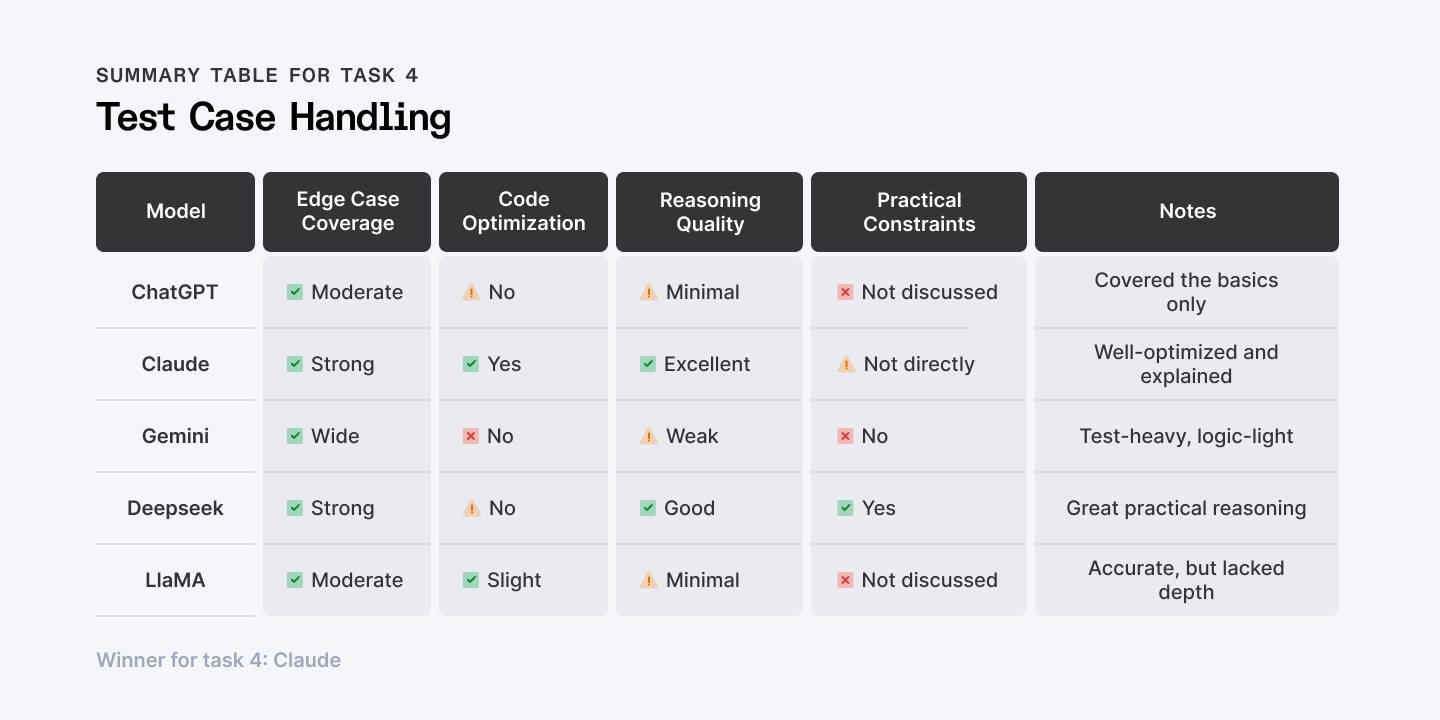The image size is (1440, 720).
Task: Click warning icon beside Claude Not directly
Action: (845, 364)
